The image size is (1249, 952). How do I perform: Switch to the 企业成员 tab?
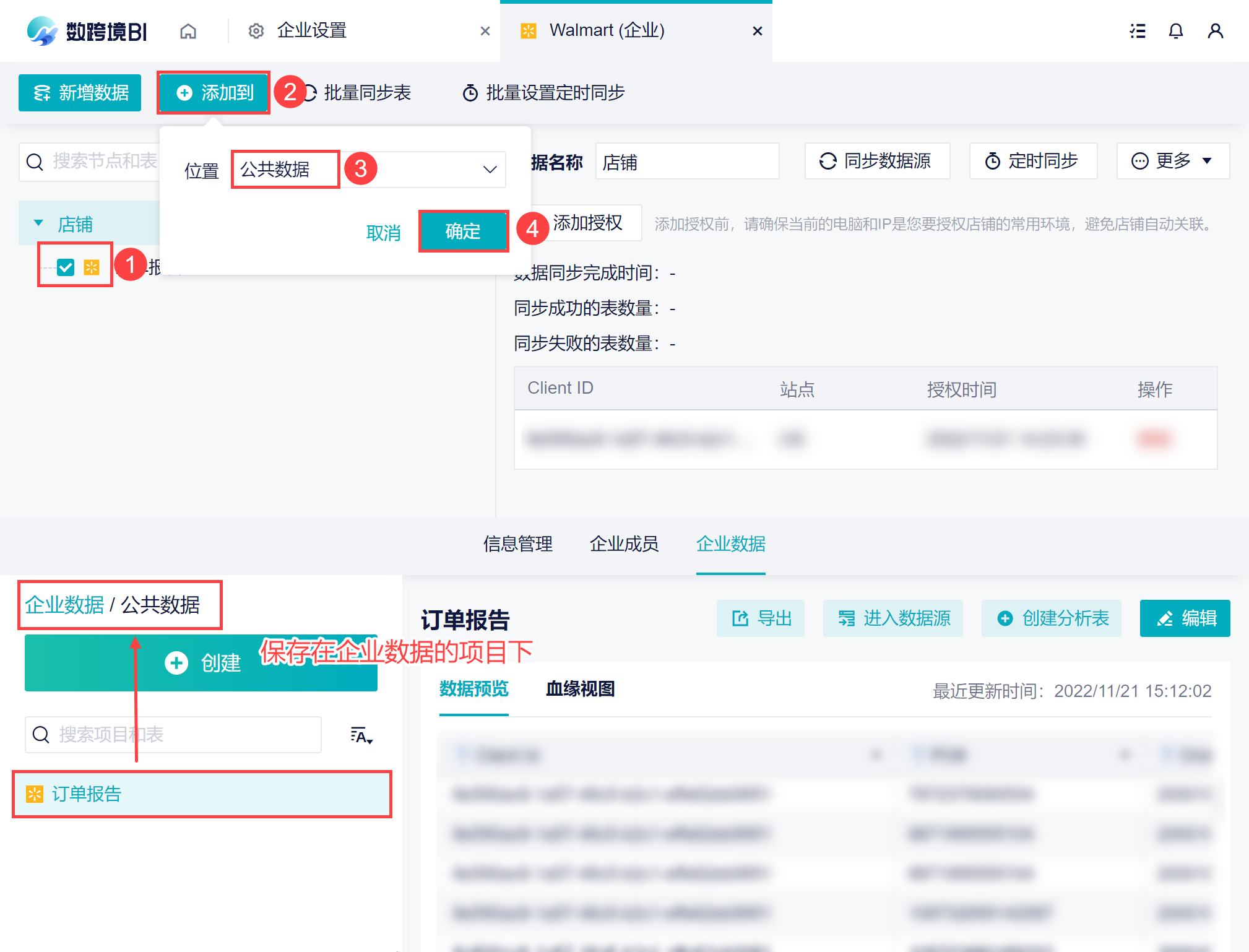click(624, 543)
